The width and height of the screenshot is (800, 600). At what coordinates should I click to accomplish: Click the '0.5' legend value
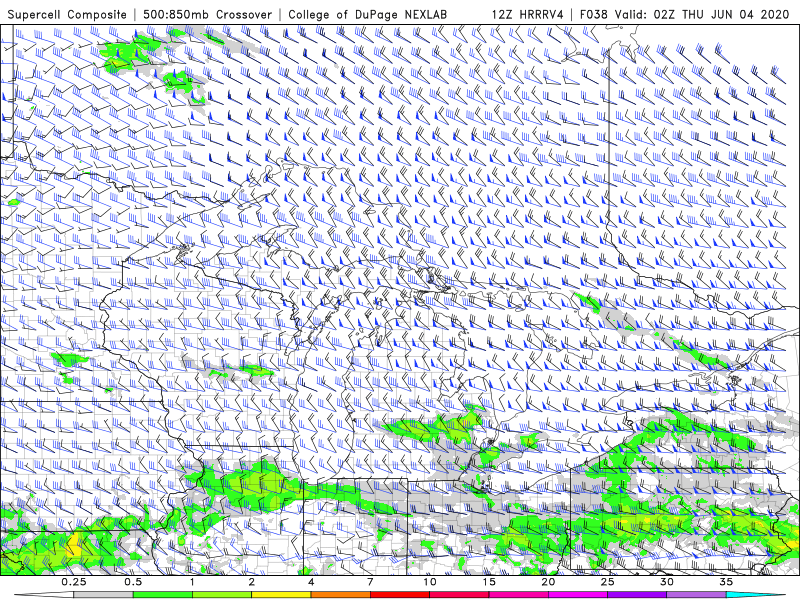click(133, 582)
